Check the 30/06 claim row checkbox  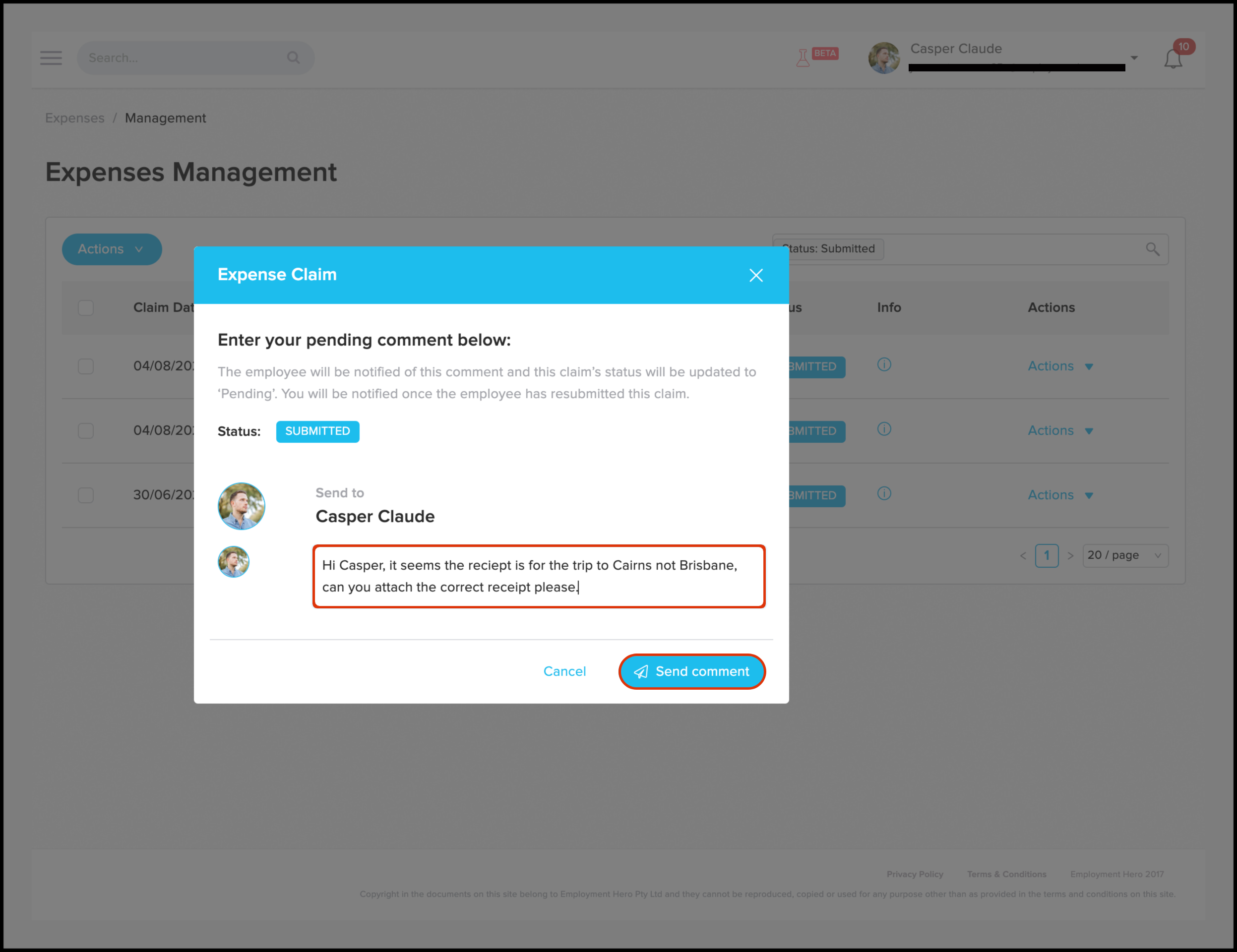pos(85,495)
